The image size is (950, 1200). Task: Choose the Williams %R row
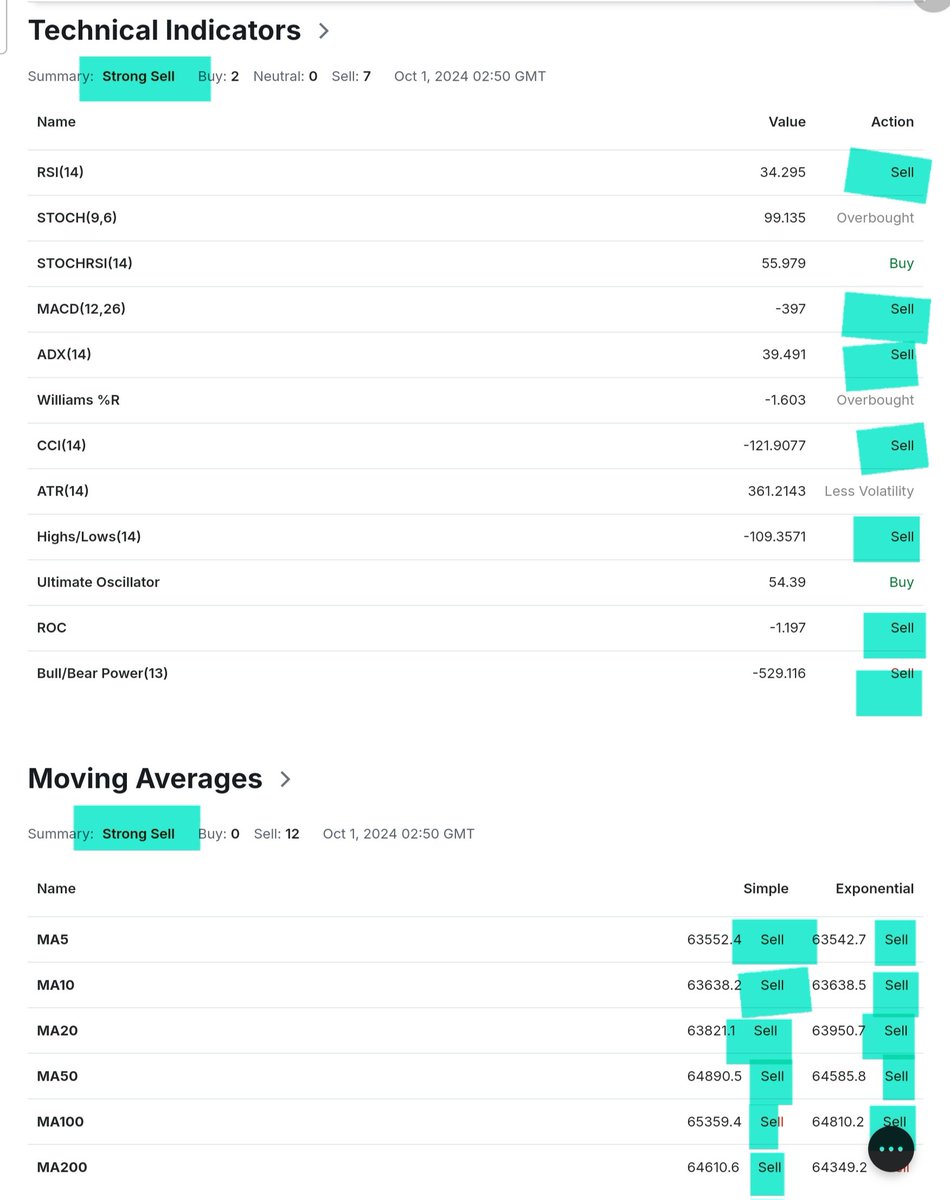tap(475, 400)
